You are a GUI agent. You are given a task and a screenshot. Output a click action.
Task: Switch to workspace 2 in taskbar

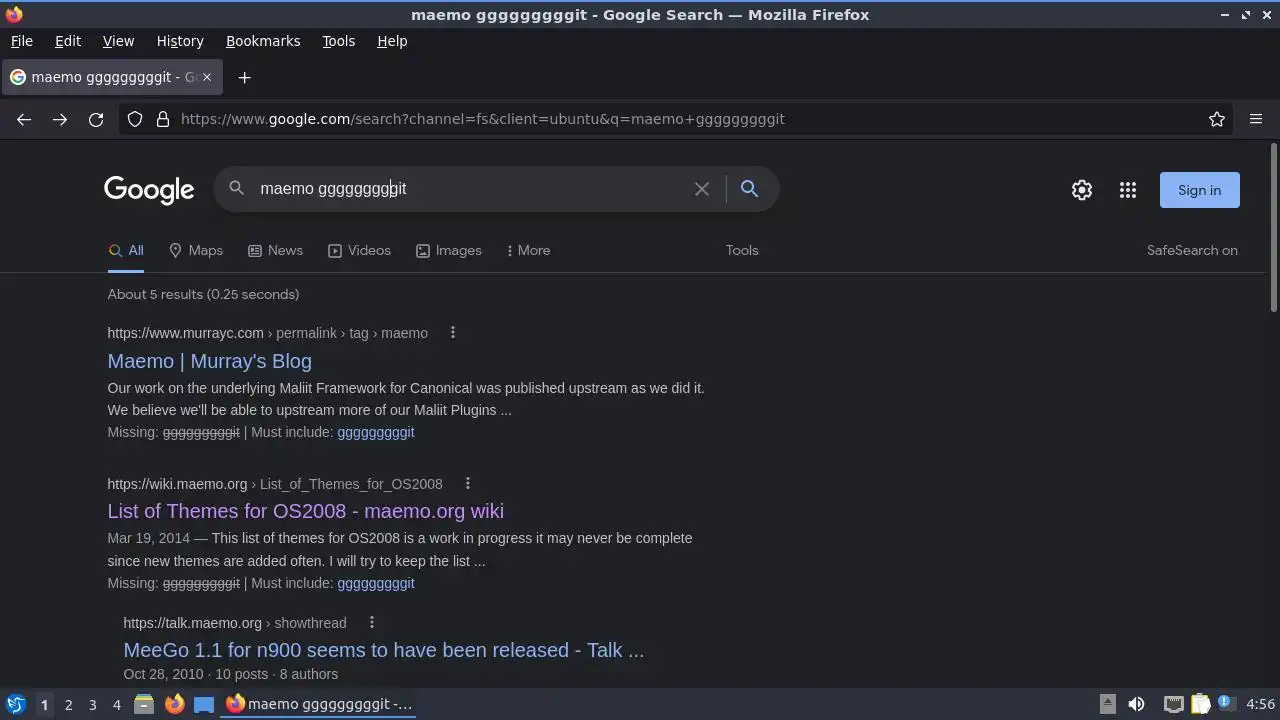[68, 705]
